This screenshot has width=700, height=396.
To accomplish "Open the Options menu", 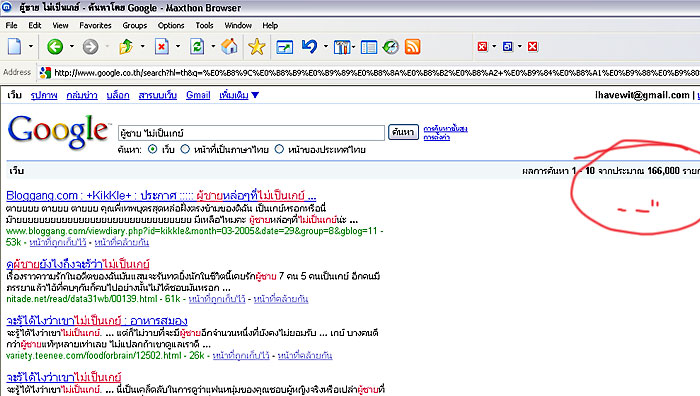I will pos(171,25).
